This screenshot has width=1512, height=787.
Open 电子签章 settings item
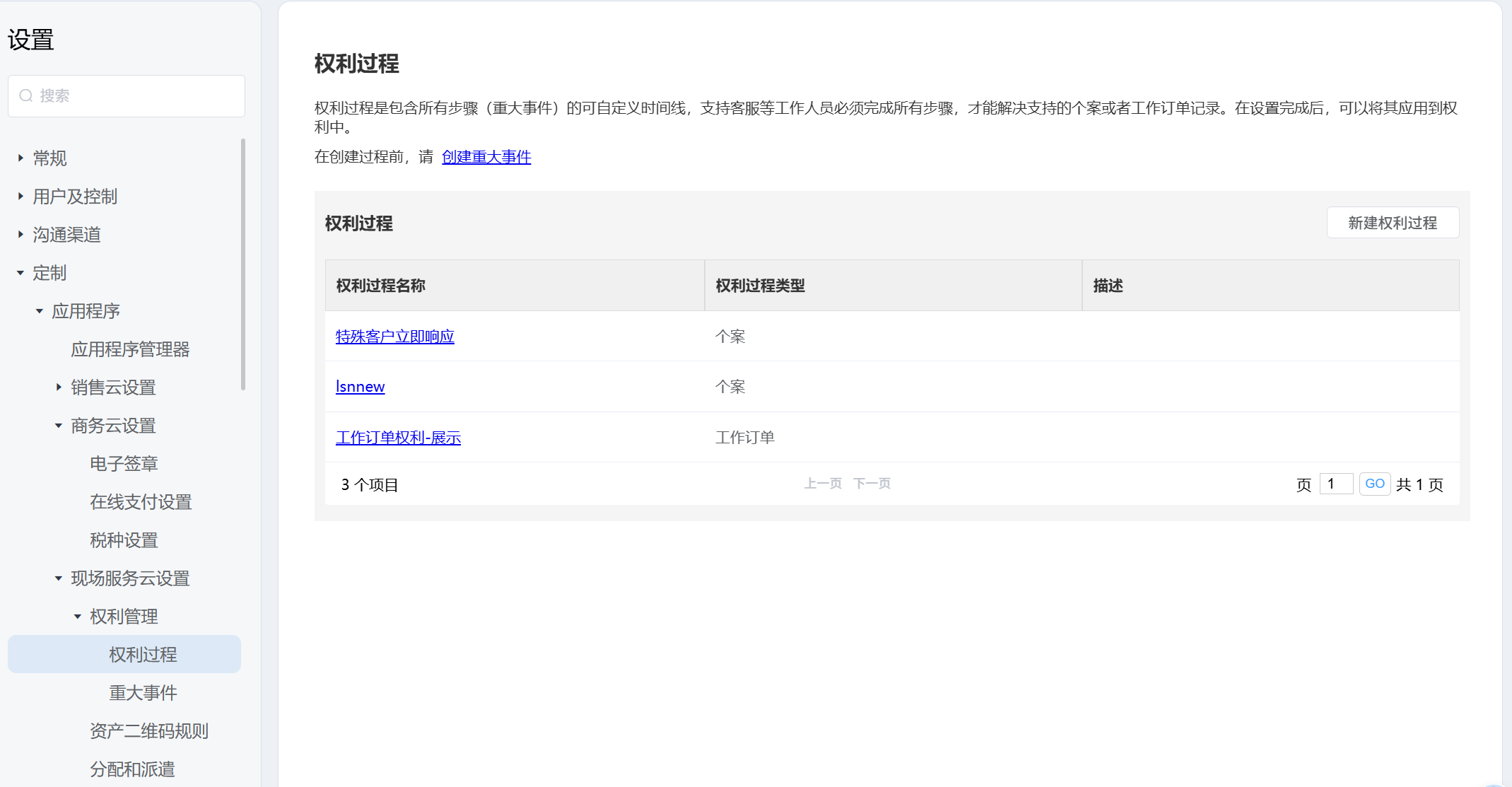(x=124, y=463)
